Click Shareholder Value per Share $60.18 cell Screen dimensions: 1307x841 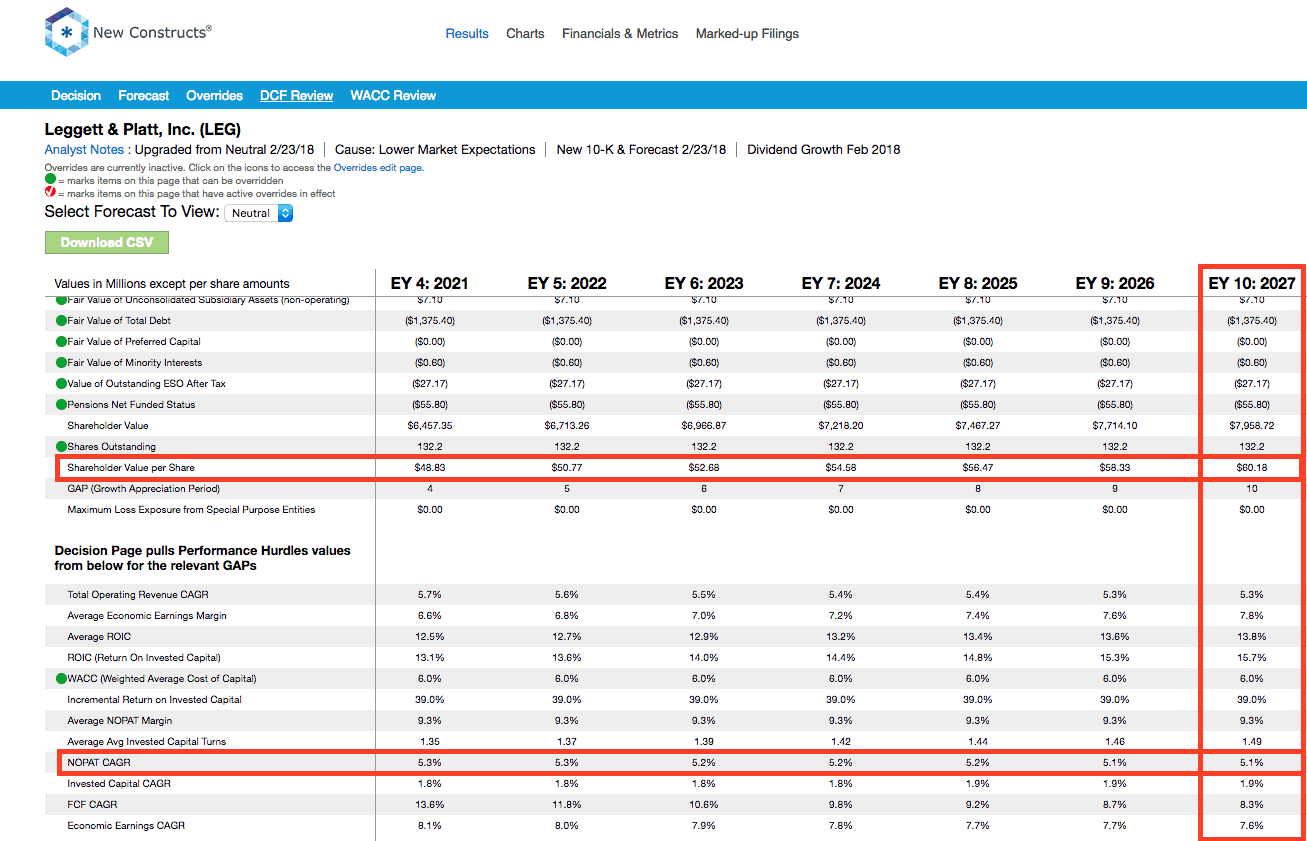click(x=1252, y=468)
